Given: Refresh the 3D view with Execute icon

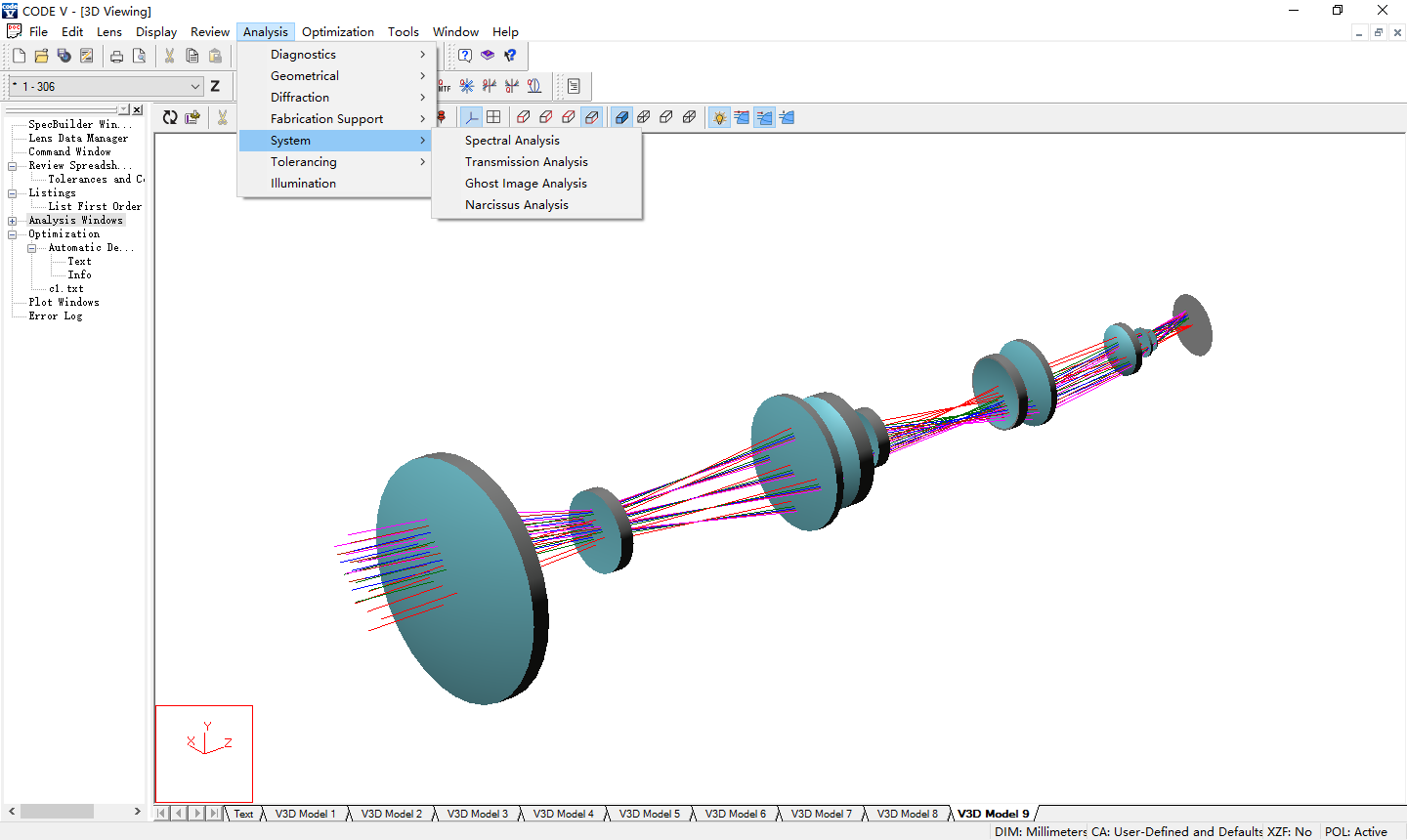Looking at the screenshot, I should point(170,117).
